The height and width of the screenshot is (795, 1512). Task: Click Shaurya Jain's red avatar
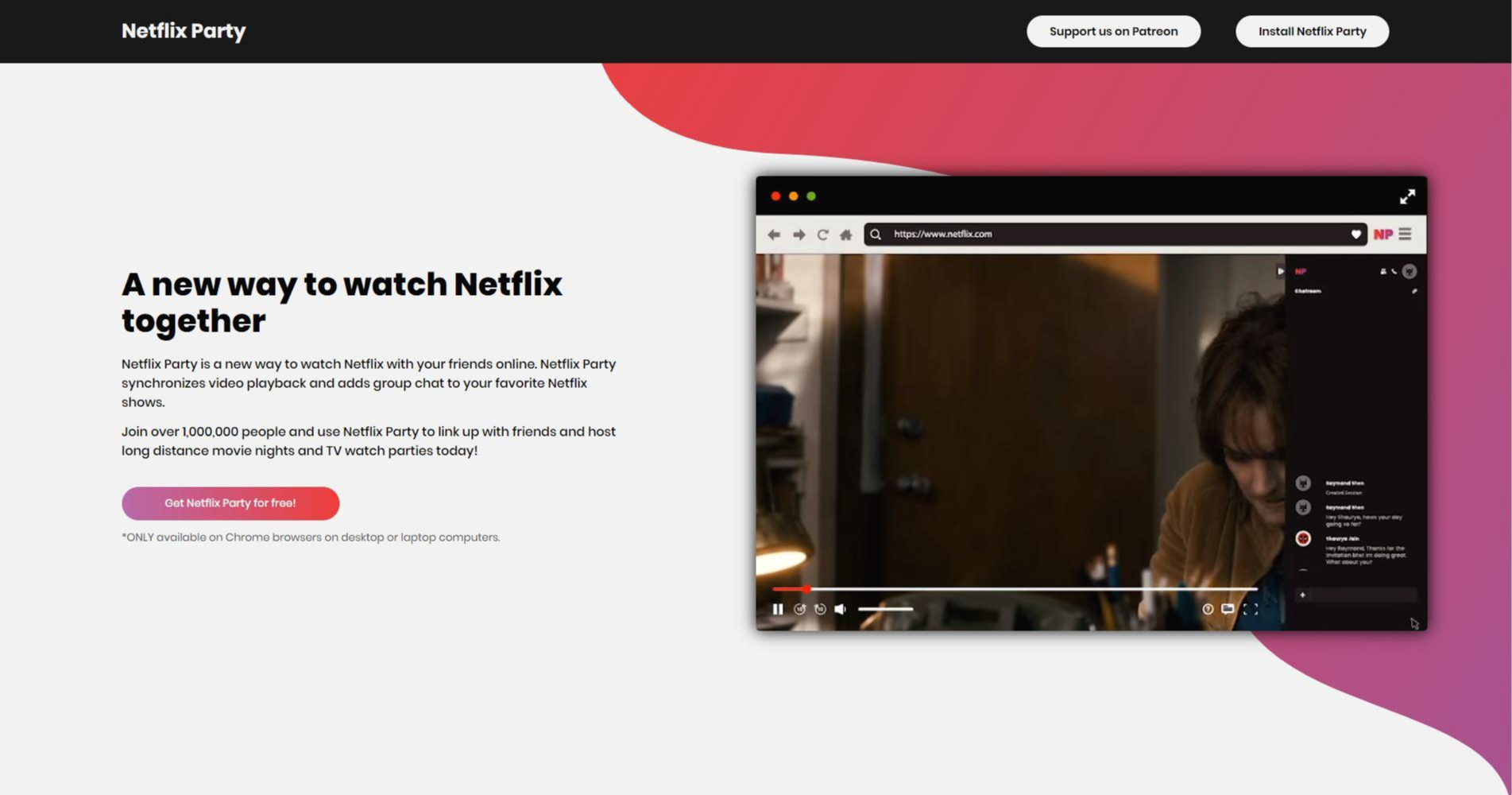pyautogui.click(x=1303, y=538)
